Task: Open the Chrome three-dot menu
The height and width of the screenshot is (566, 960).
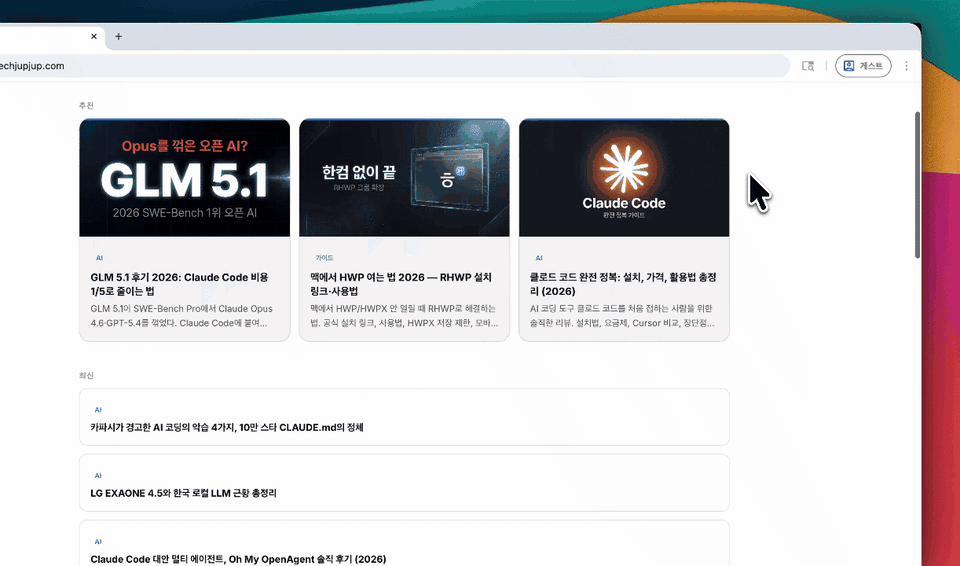Action: [x=906, y=66]
